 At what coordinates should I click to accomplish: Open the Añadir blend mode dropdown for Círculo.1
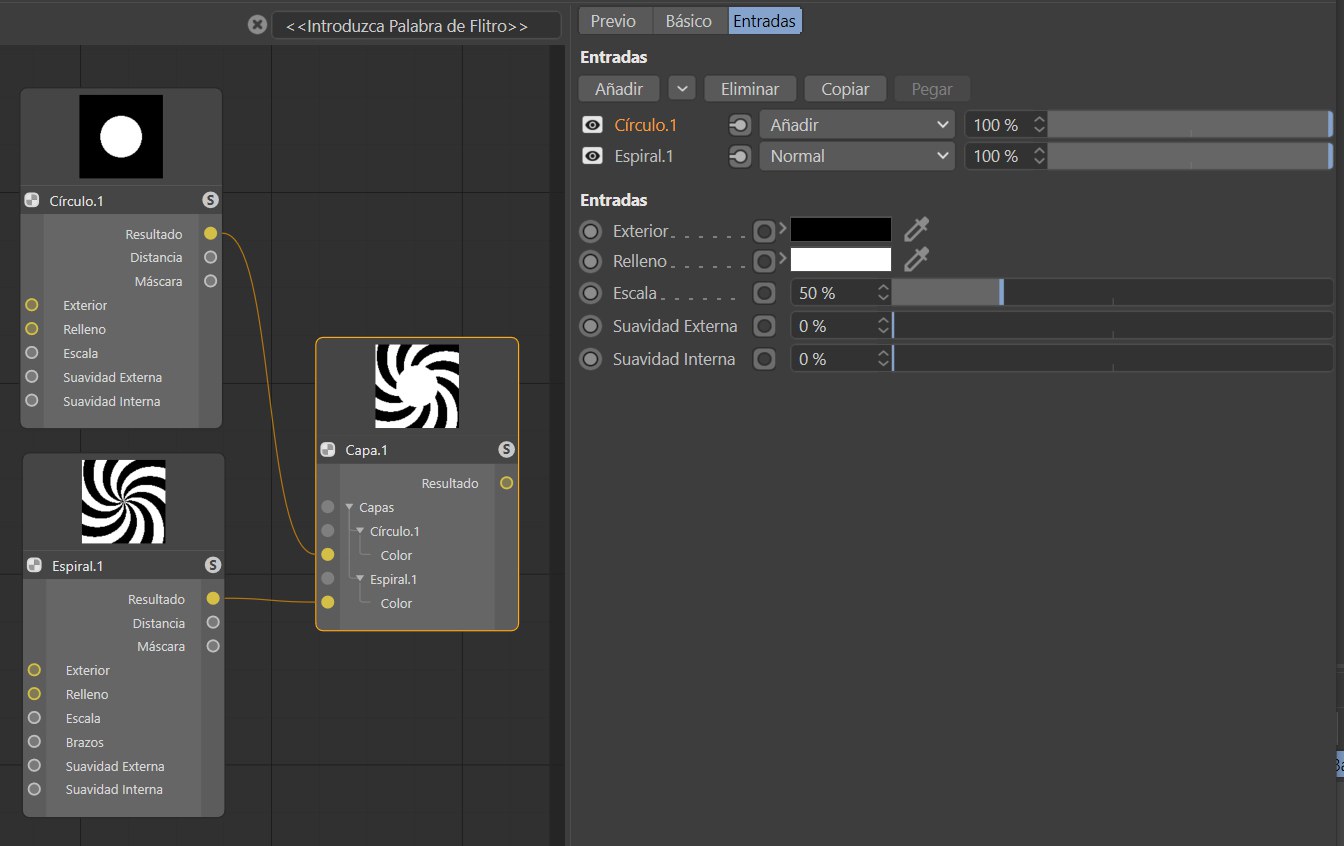tap(857, 125)
